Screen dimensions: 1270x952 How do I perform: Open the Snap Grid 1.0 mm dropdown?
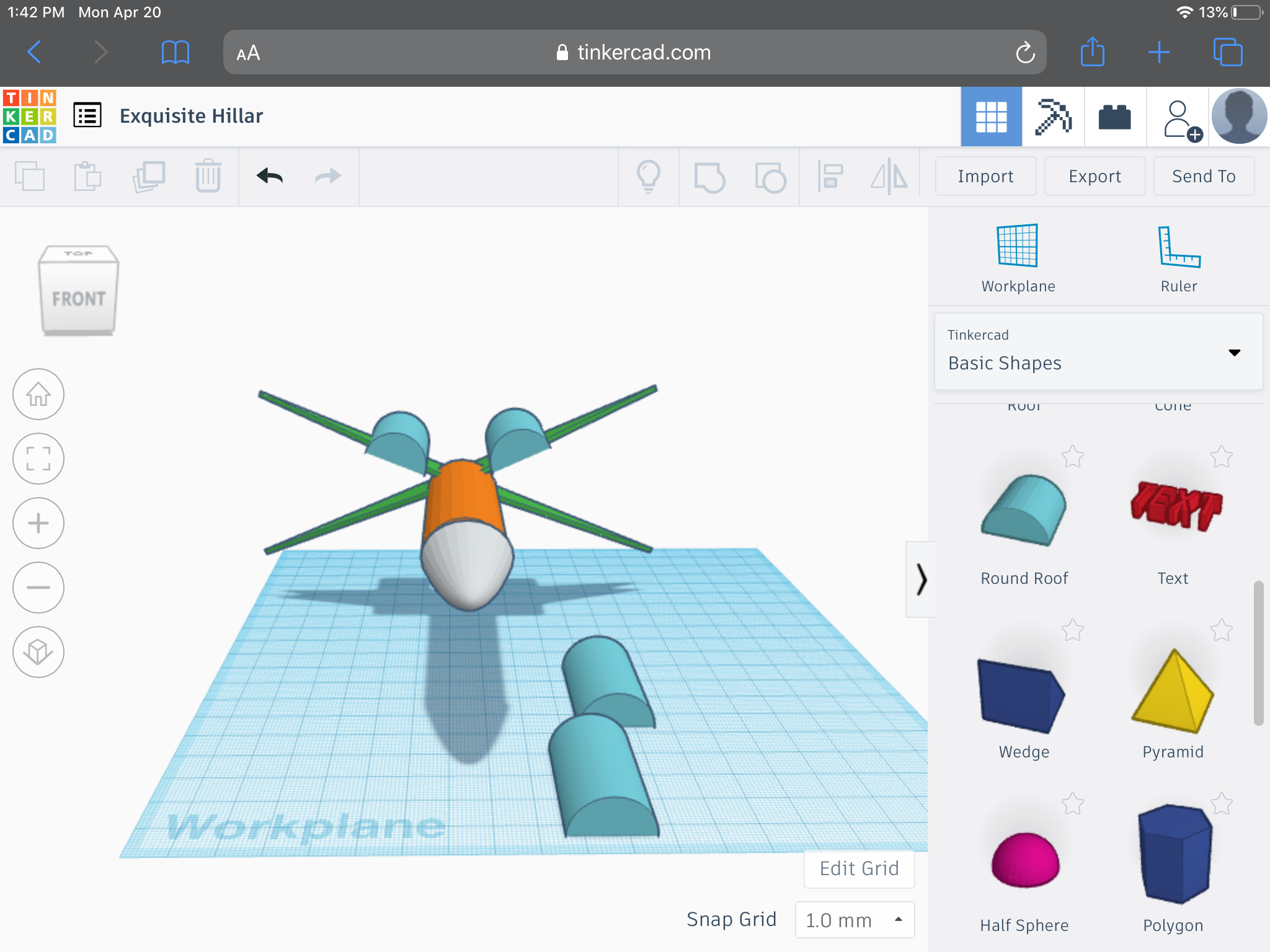click(x=855, y=920)
